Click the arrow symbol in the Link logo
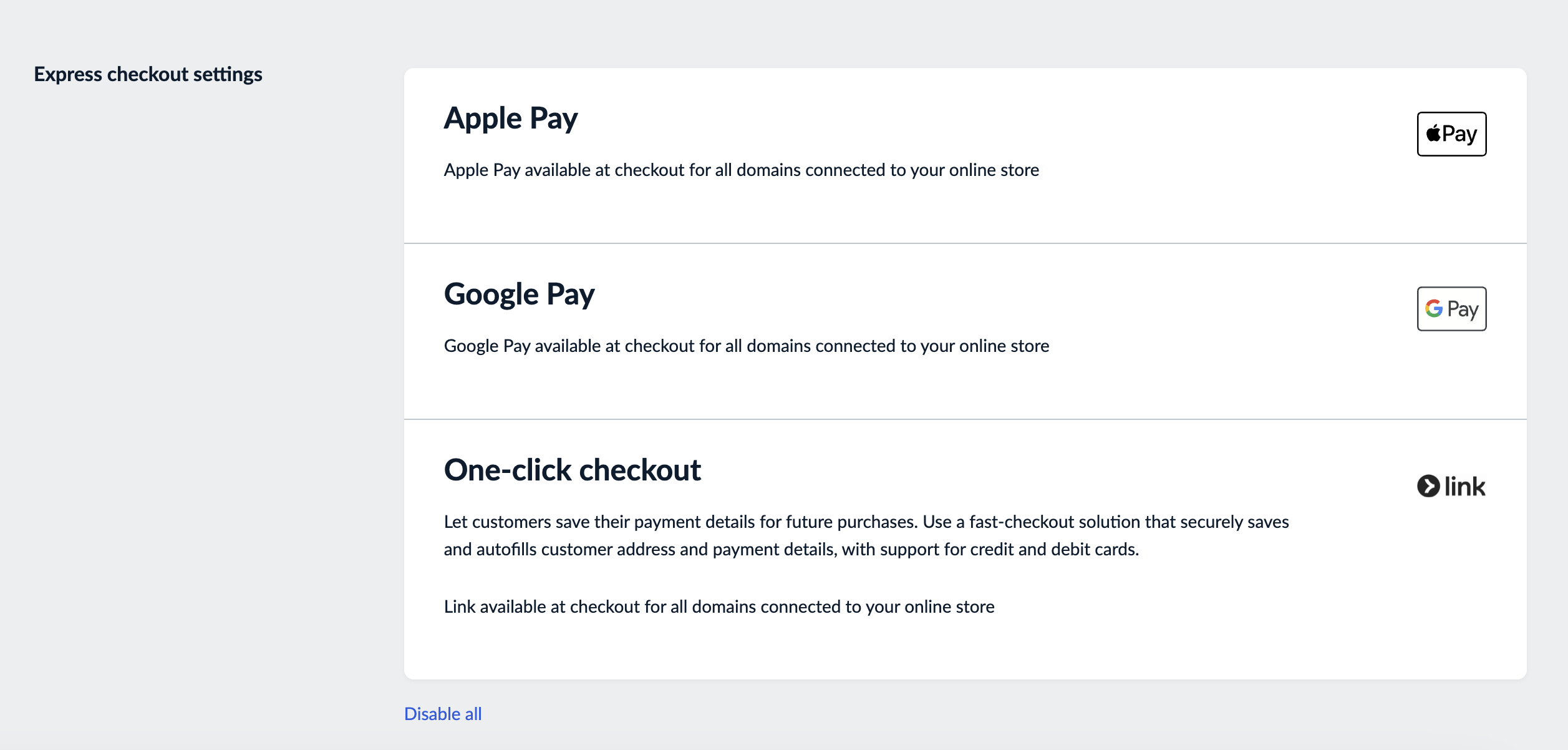 1428,486
